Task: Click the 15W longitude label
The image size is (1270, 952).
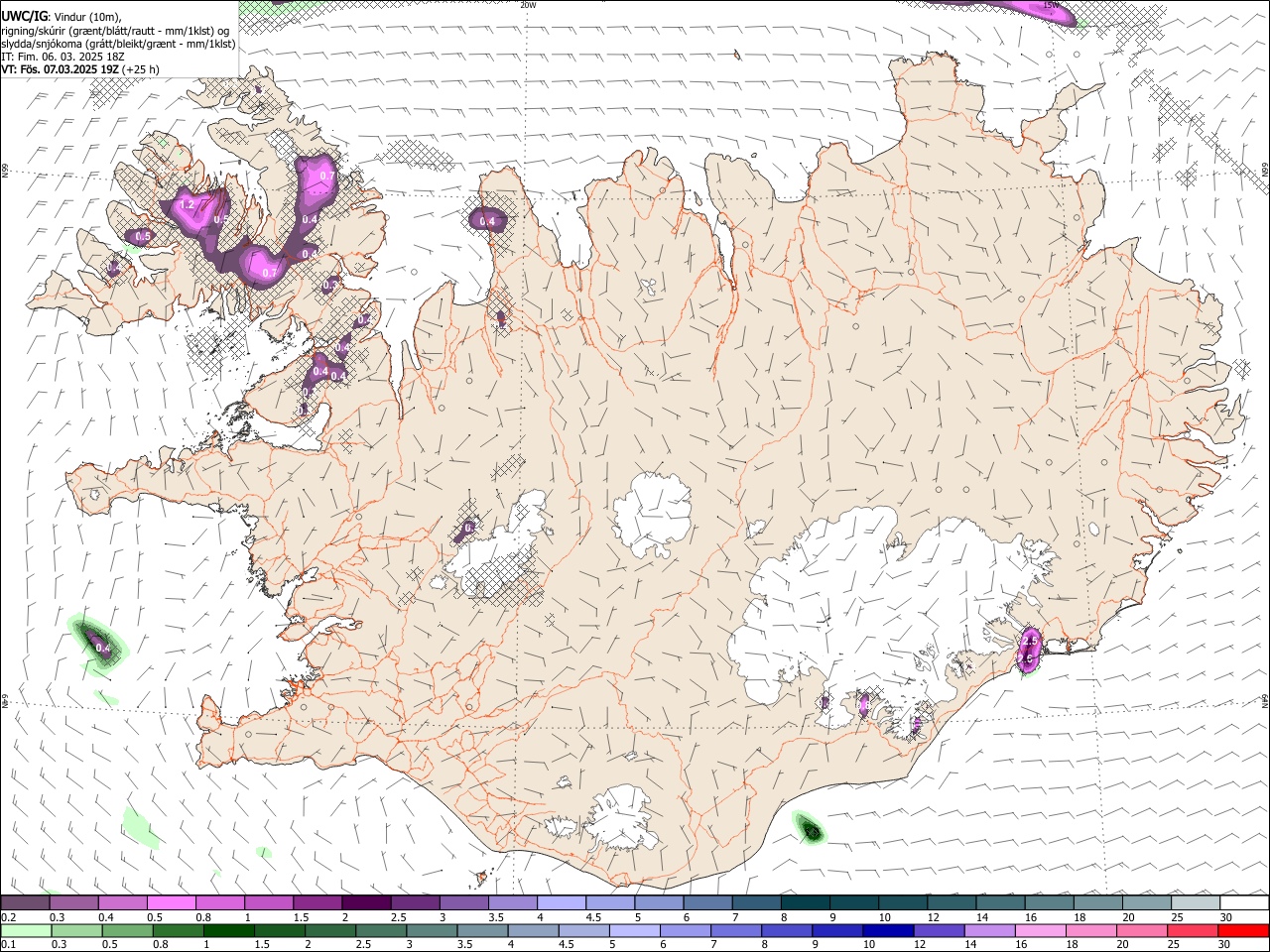Action: (x=1052, y=5)
